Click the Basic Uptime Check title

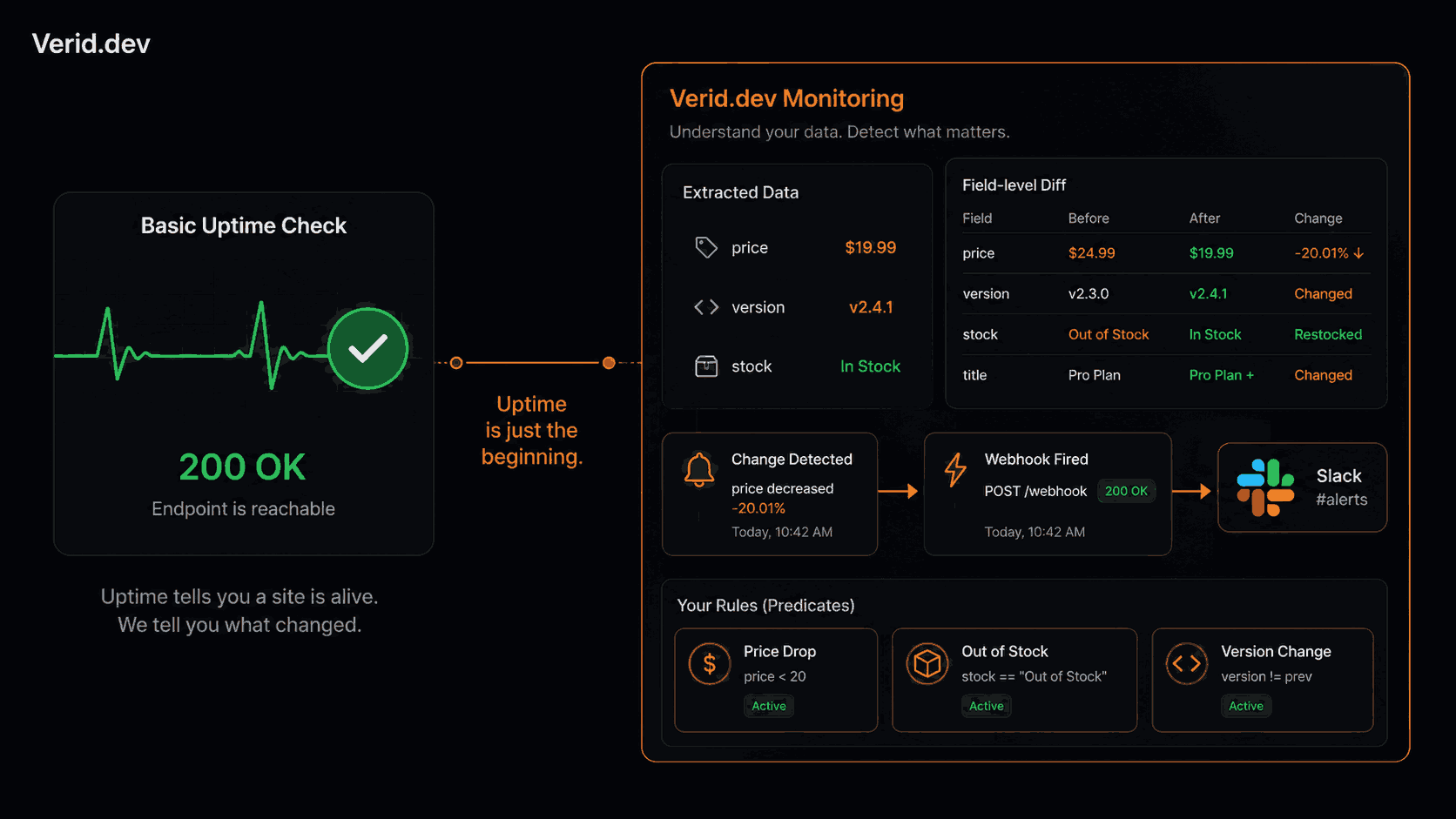[243, 225]
